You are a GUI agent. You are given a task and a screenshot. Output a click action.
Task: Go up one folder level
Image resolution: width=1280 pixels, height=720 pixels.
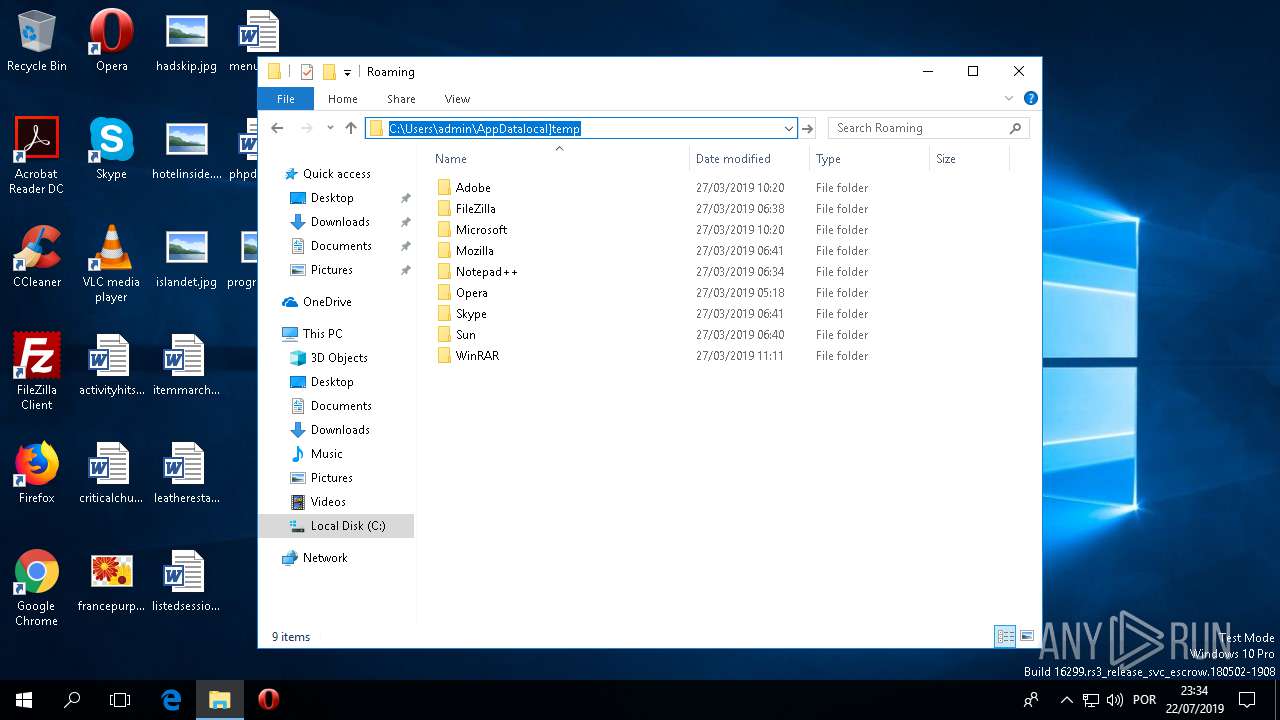click(351, 128)
